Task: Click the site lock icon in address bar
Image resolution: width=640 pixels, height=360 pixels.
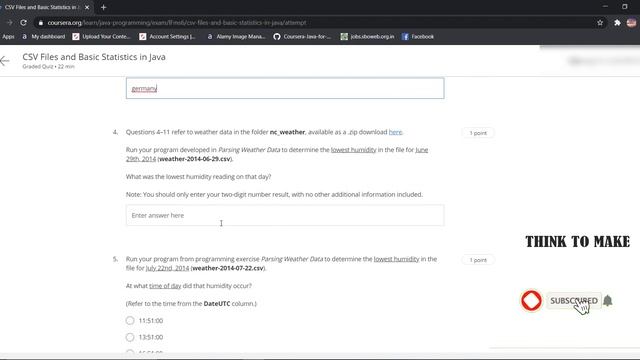Action: 40,23
